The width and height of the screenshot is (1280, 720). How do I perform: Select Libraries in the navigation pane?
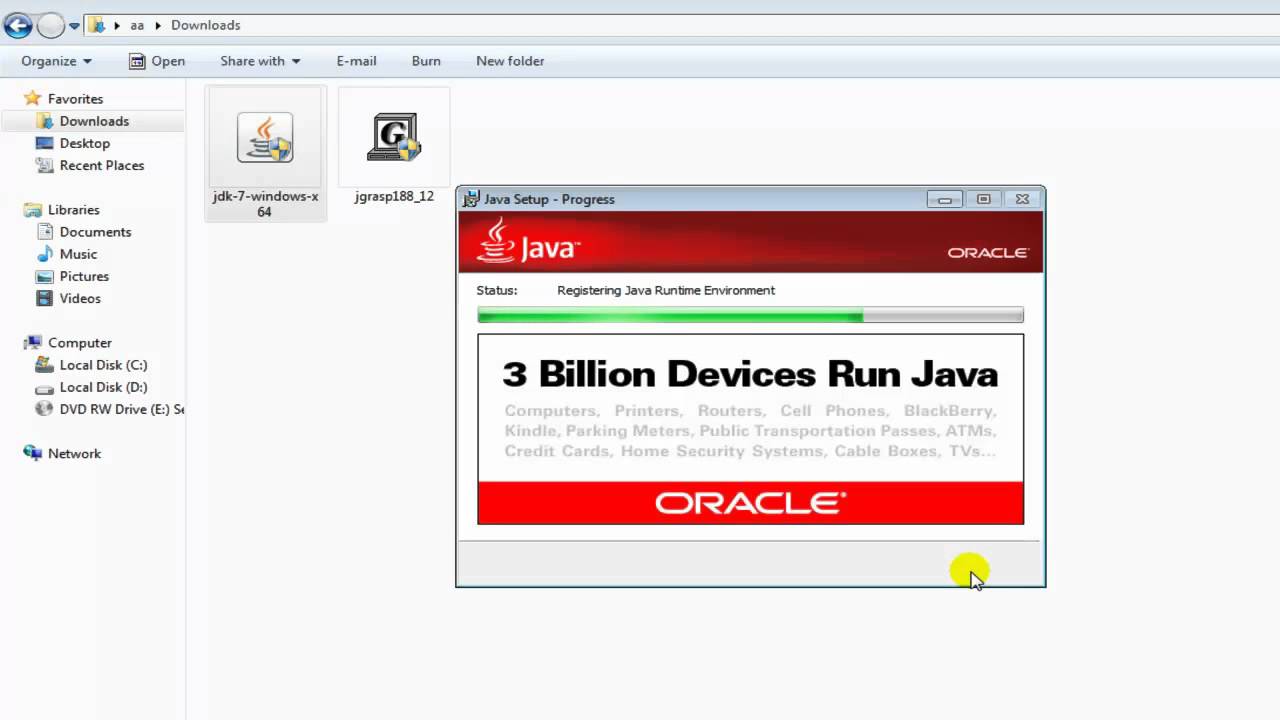(74, 210)
